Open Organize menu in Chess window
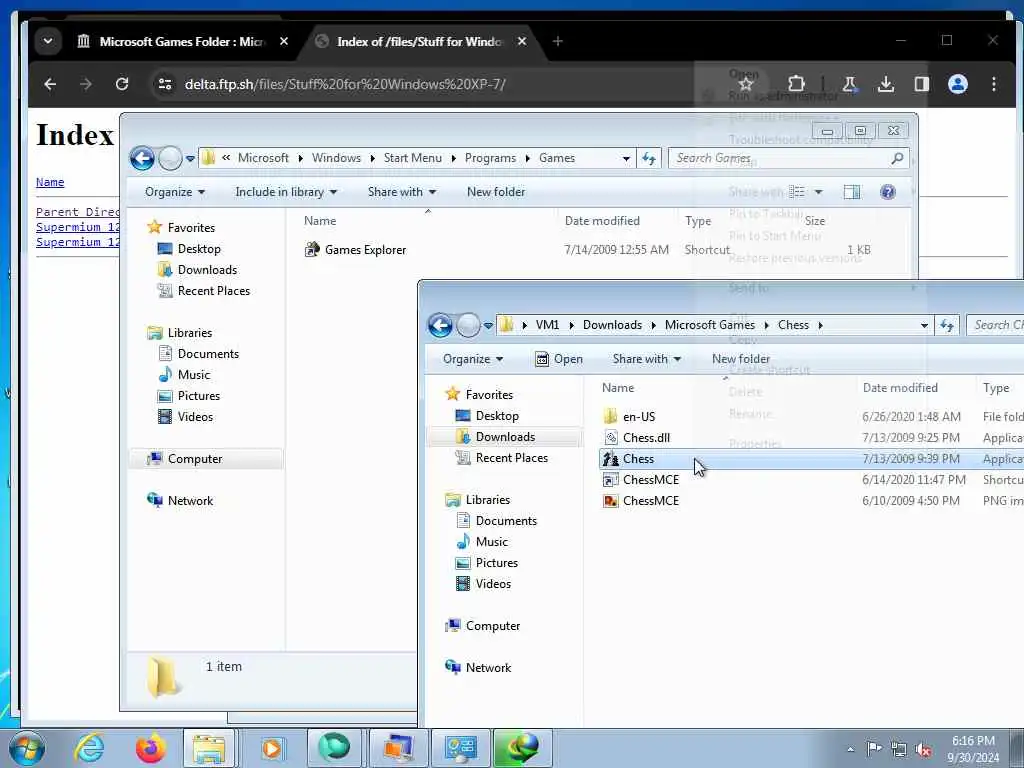Image resolution: width=1024 pixels, height=768 pixels. (x=472, y=359)
